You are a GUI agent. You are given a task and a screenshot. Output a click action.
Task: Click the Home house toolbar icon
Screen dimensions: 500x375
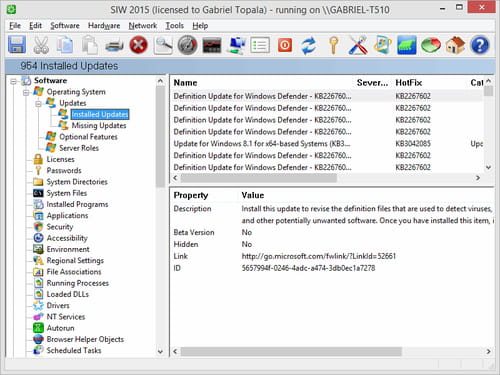[455, 45]
